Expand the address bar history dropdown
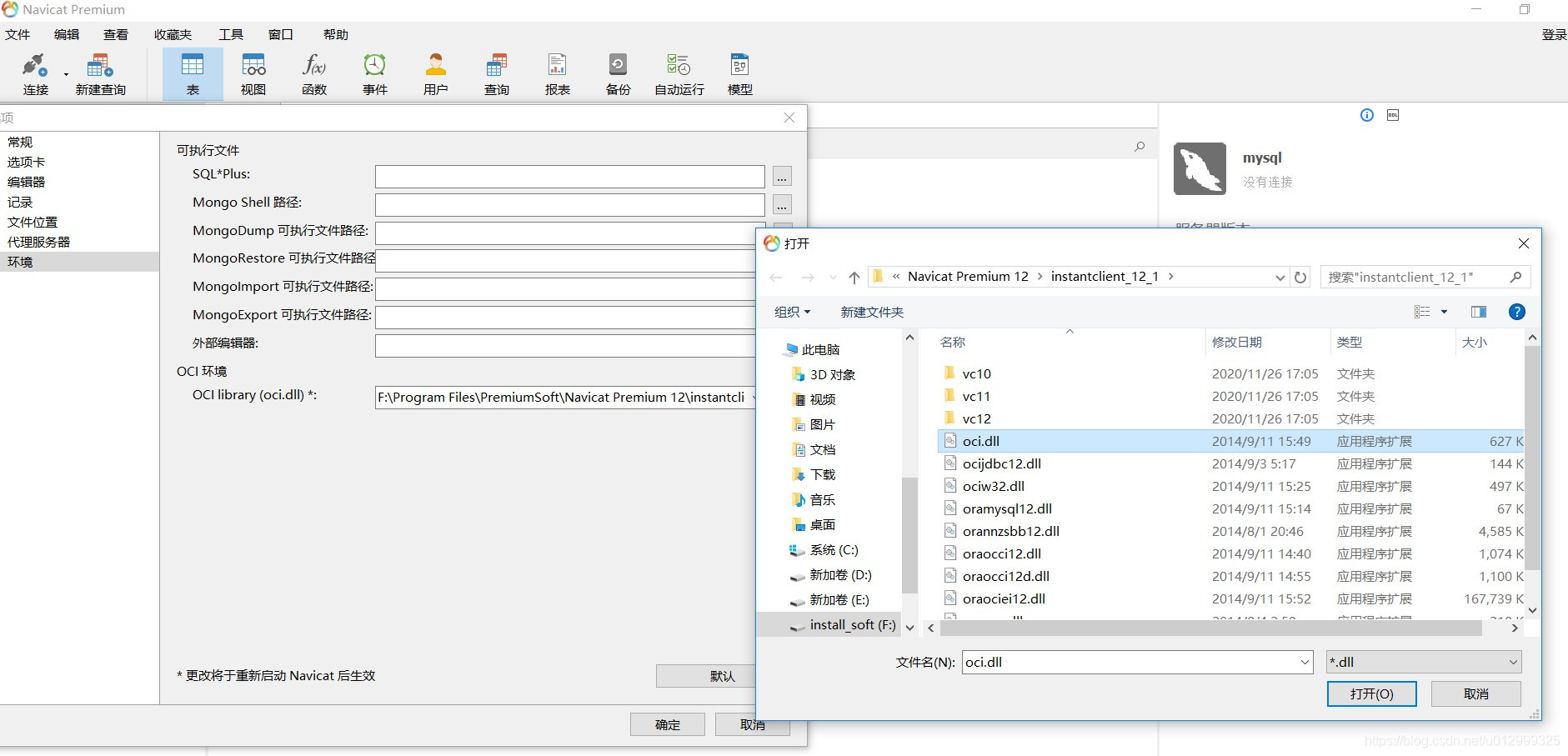 pos(1280,278)
